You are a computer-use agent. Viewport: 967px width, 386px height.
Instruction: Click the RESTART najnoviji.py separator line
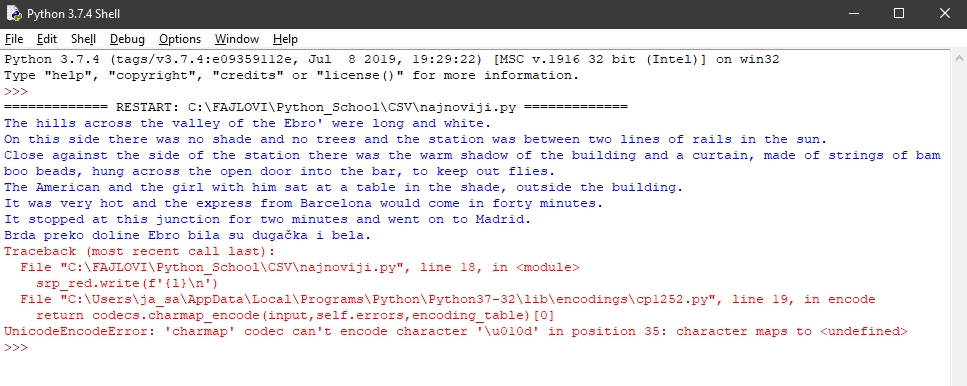[316, 107]
